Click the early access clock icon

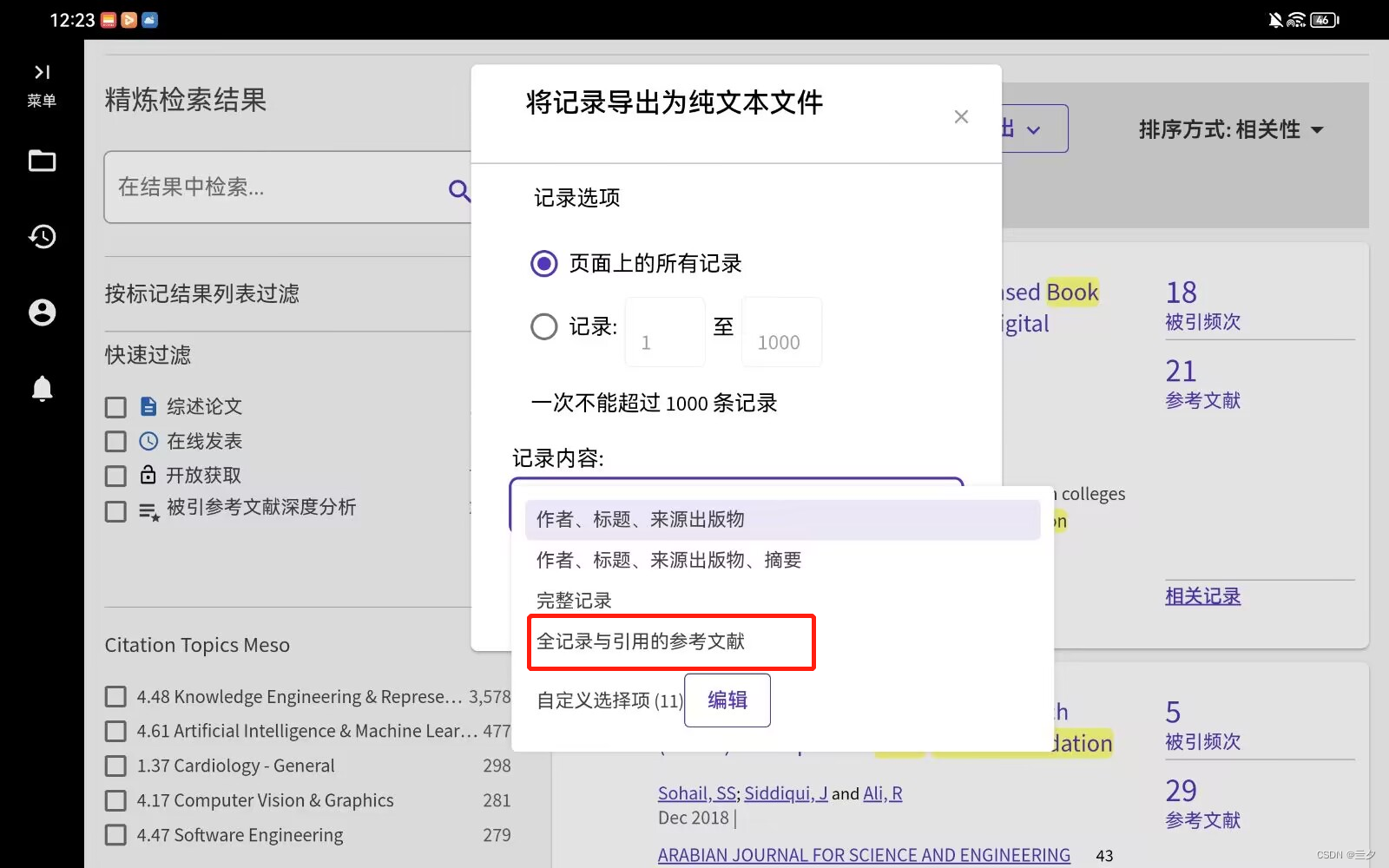pos(148,441)
